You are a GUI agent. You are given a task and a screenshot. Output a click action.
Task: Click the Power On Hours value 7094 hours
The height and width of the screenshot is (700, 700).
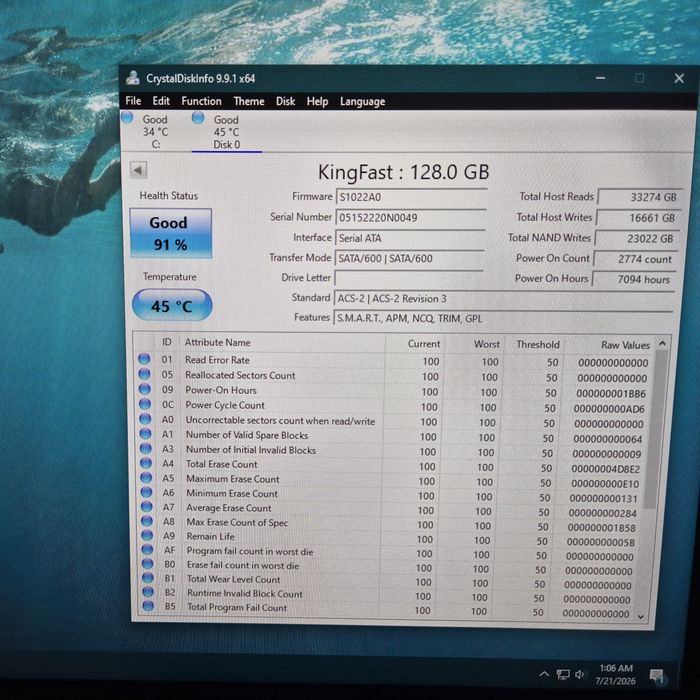[x=634, y=279]
